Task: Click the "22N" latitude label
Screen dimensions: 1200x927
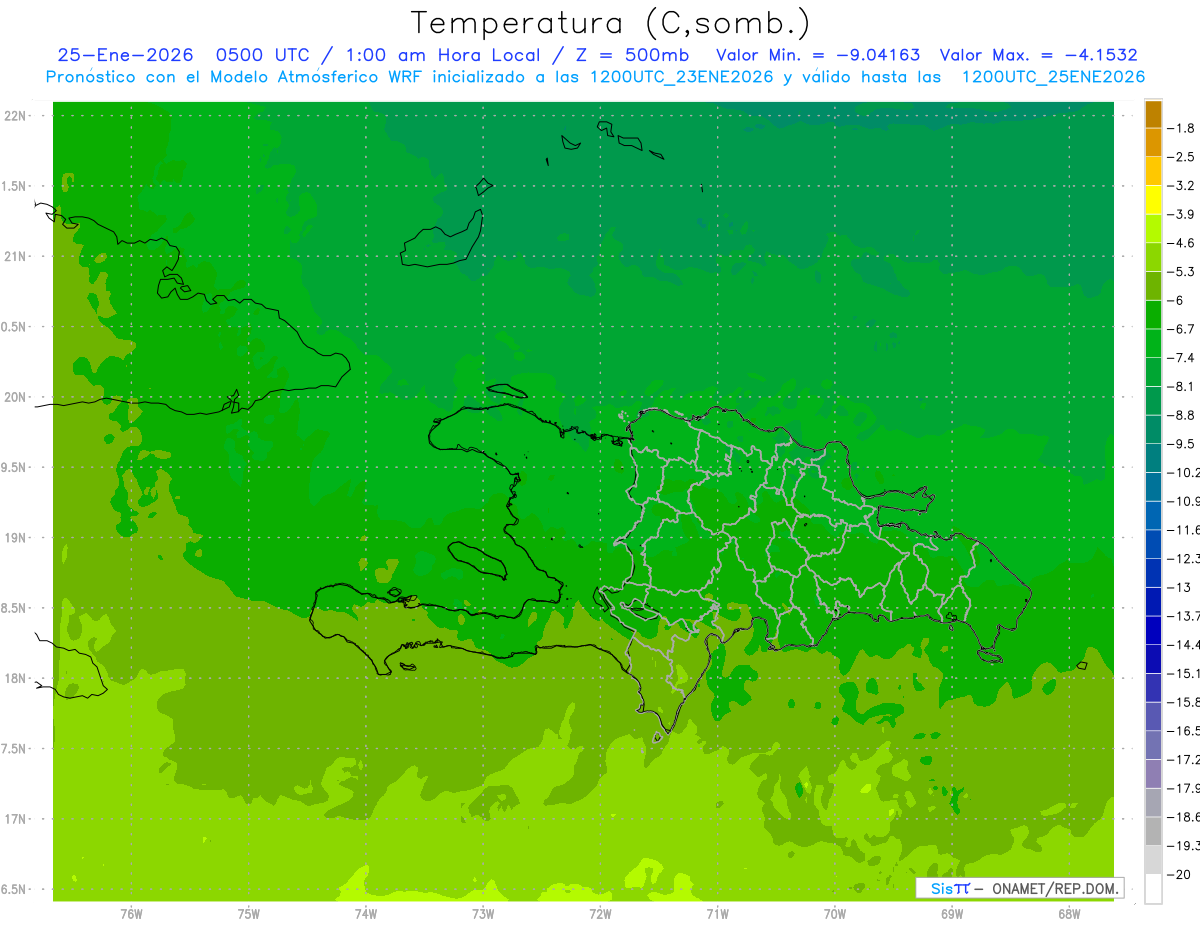Action: [x=16, y=116]
